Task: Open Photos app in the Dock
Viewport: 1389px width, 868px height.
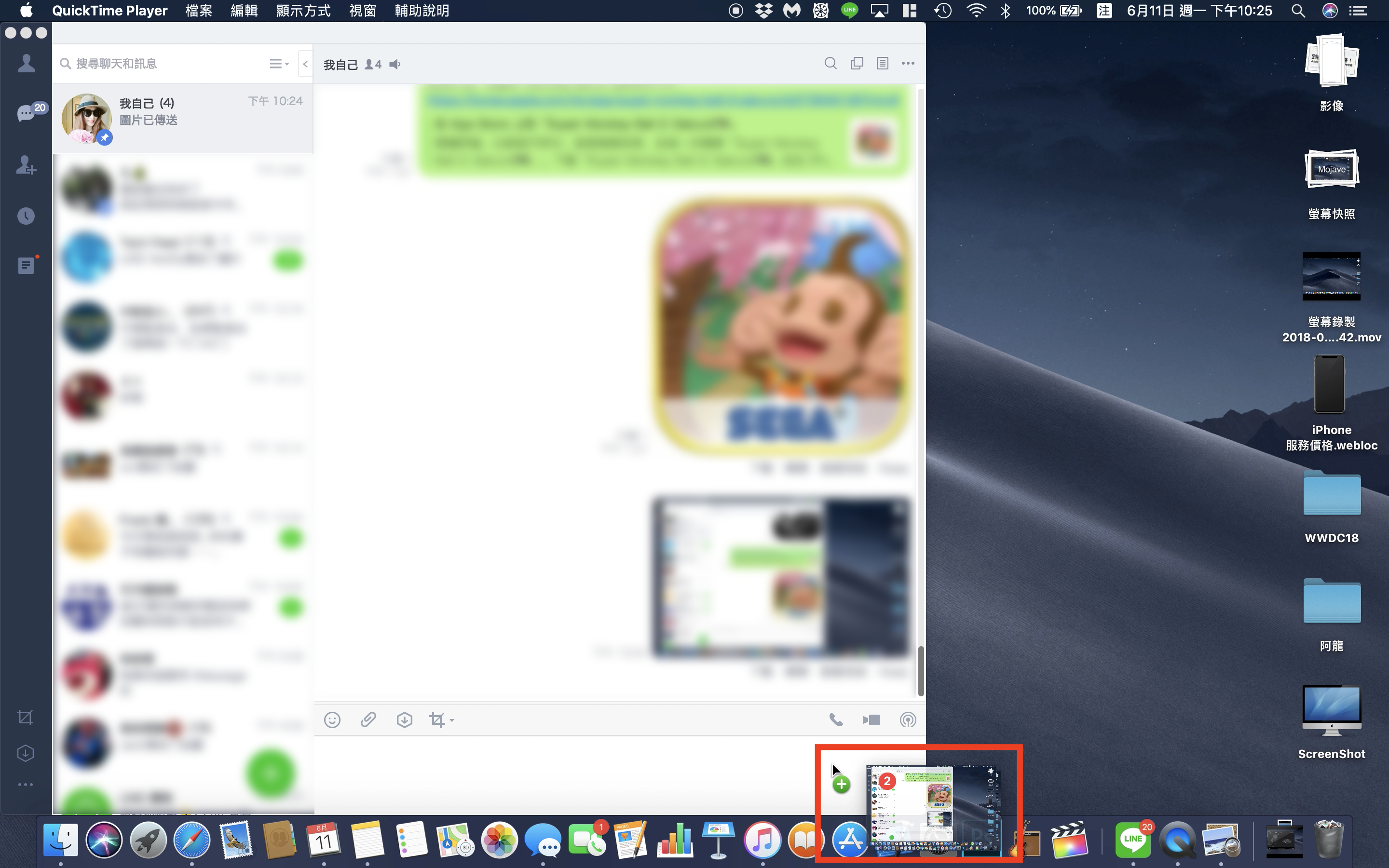Action: click(499, 841)
